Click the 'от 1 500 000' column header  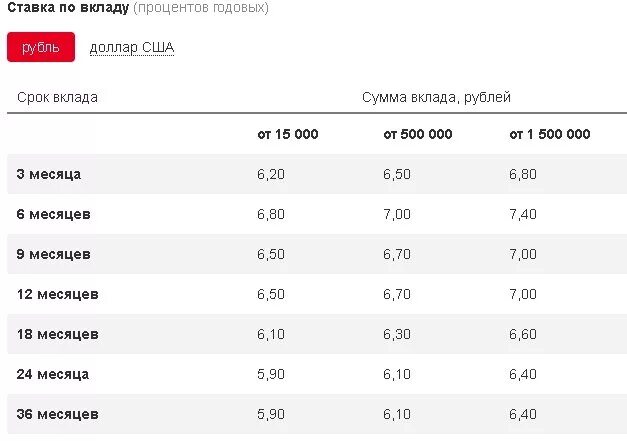point(549,134)
